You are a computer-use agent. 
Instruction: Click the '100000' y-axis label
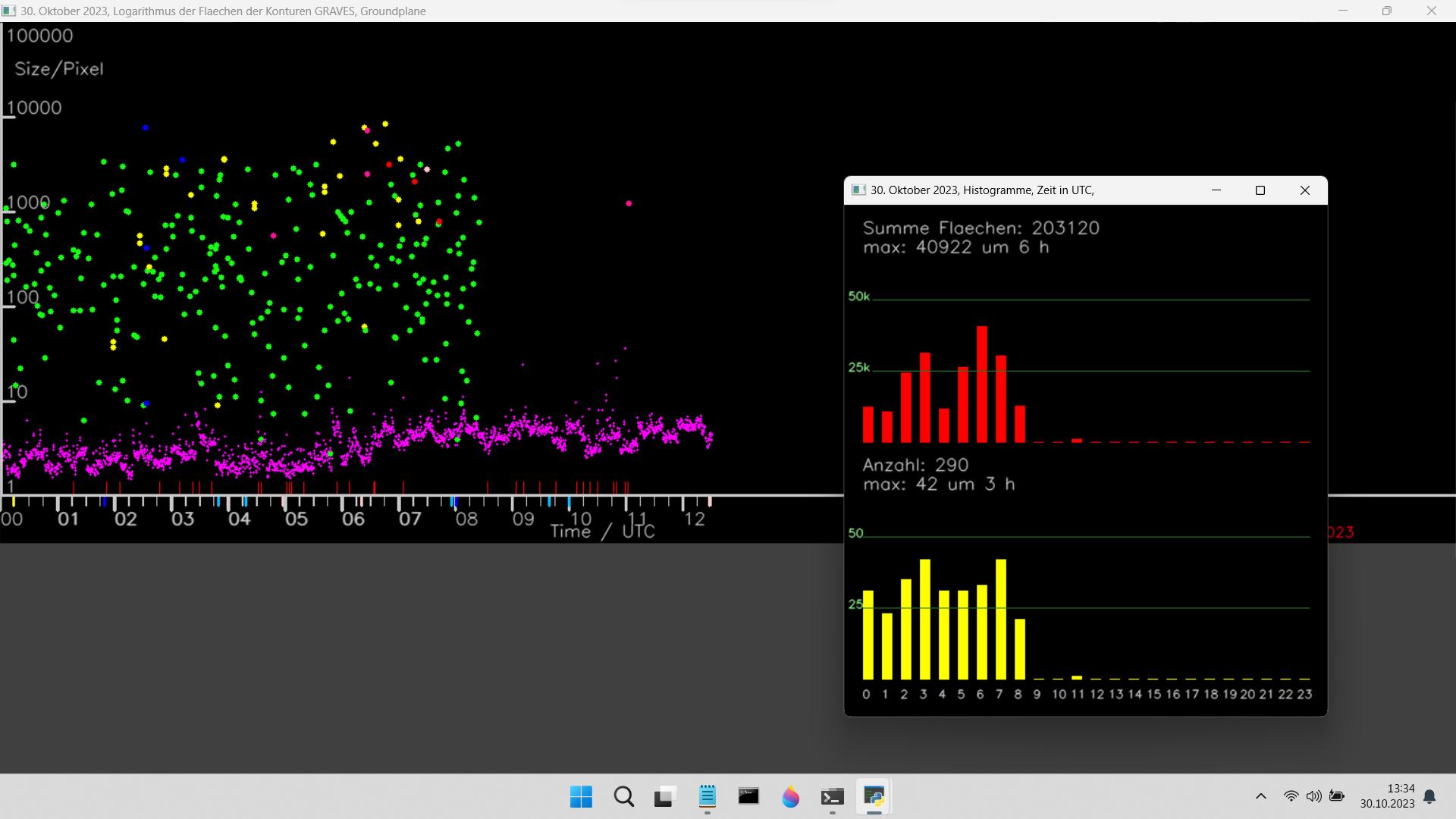point(39,36)
